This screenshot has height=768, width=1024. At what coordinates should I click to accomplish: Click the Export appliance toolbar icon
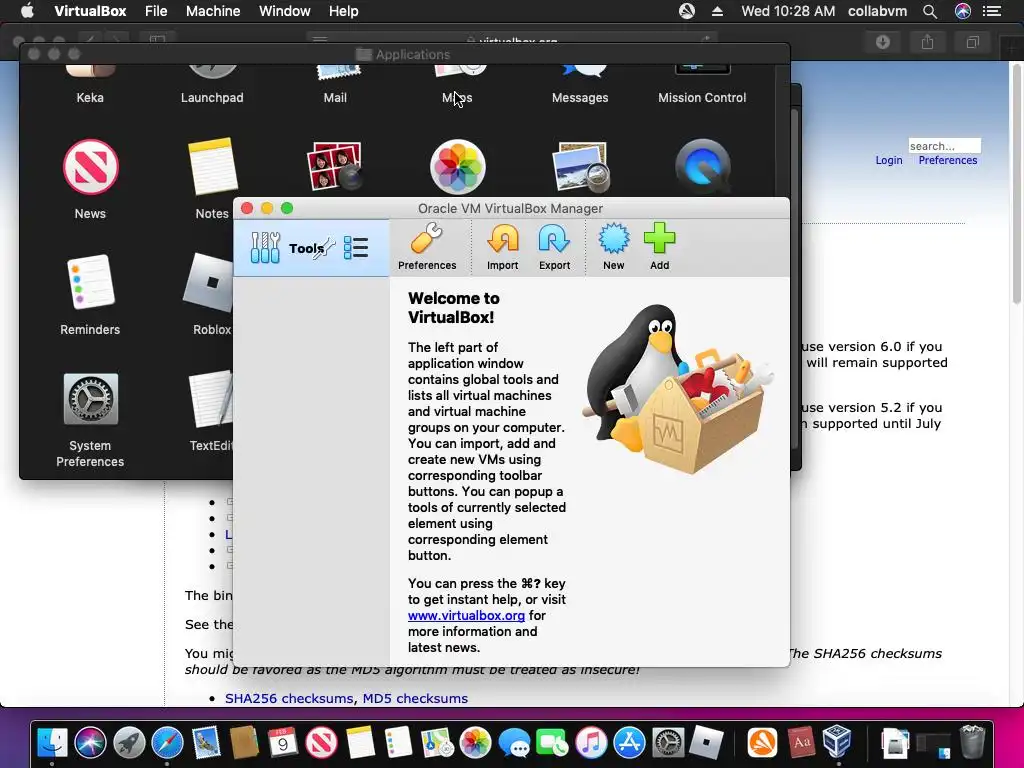[554, 246]
